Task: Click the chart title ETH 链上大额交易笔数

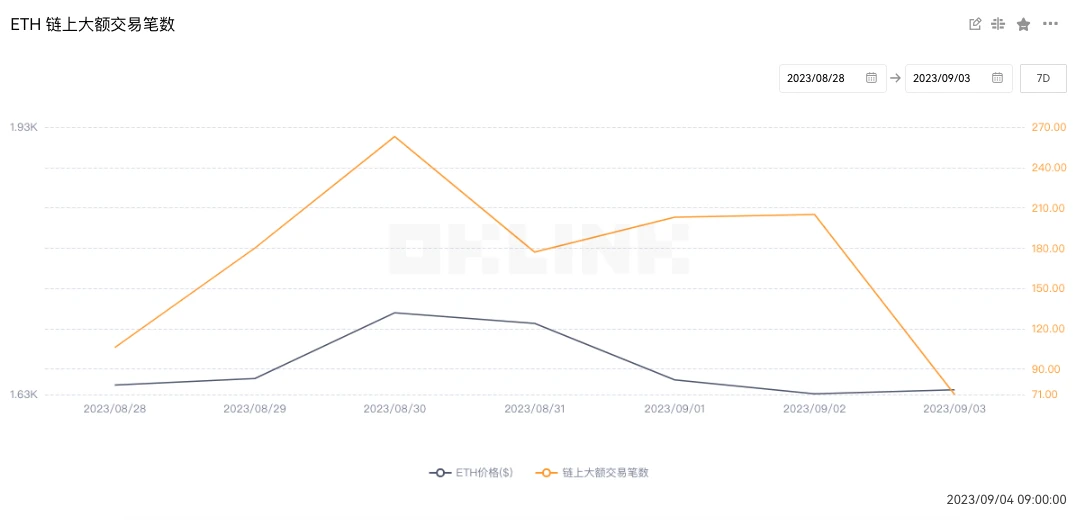Action: point(93,25)
